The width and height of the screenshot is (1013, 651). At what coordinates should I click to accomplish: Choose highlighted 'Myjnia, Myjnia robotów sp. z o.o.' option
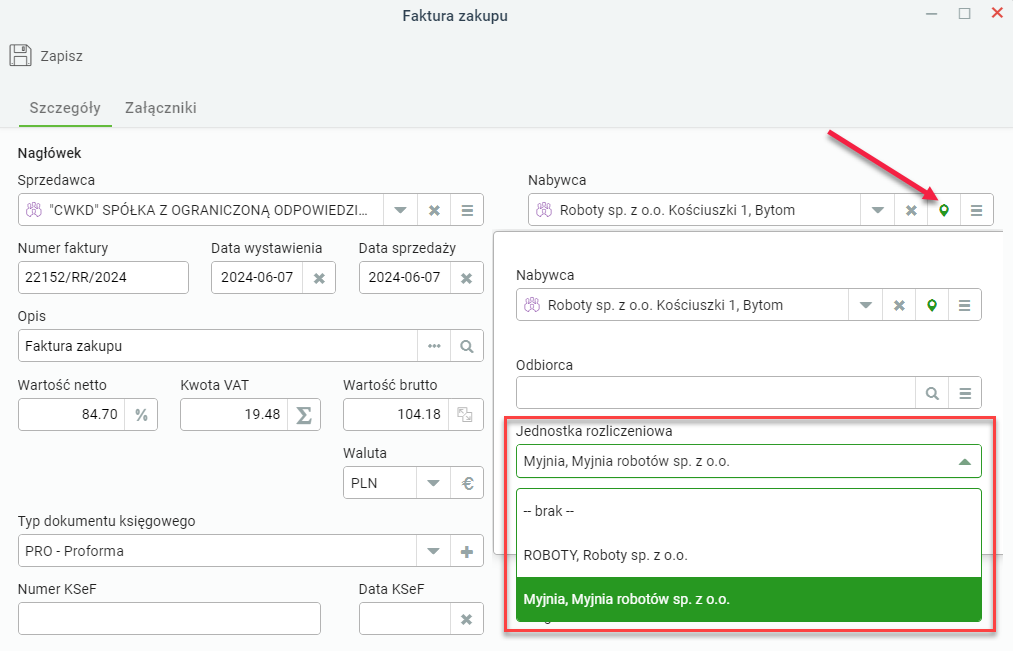[x=749, y=599]
